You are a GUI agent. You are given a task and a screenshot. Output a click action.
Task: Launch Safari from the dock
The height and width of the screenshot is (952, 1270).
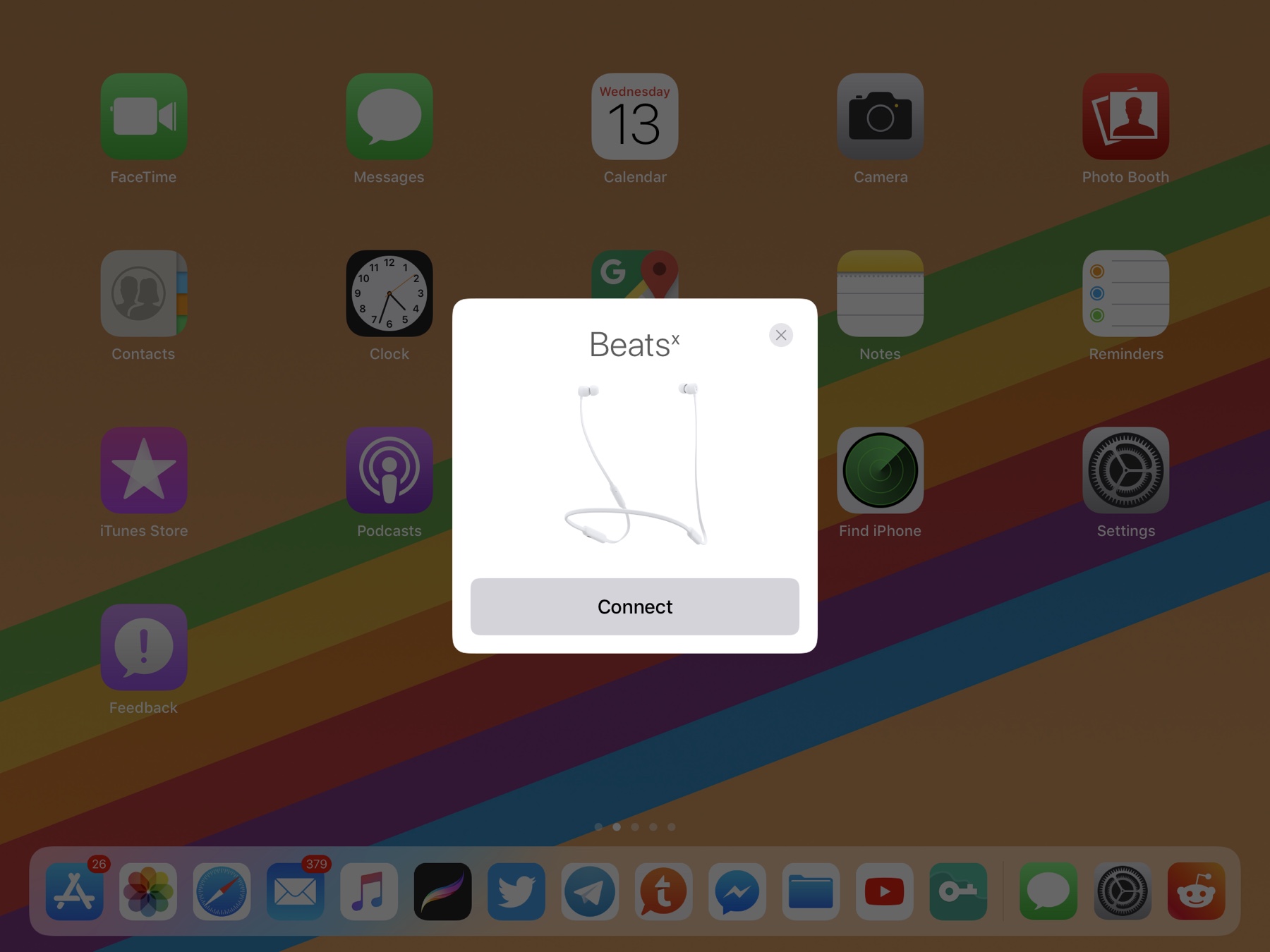click(x=222, y=891)
